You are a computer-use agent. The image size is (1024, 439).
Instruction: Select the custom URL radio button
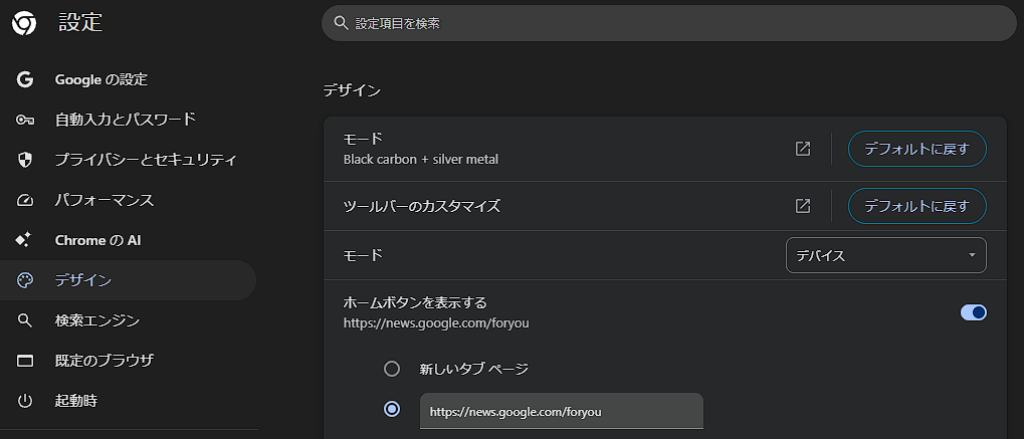pos(392,410)
